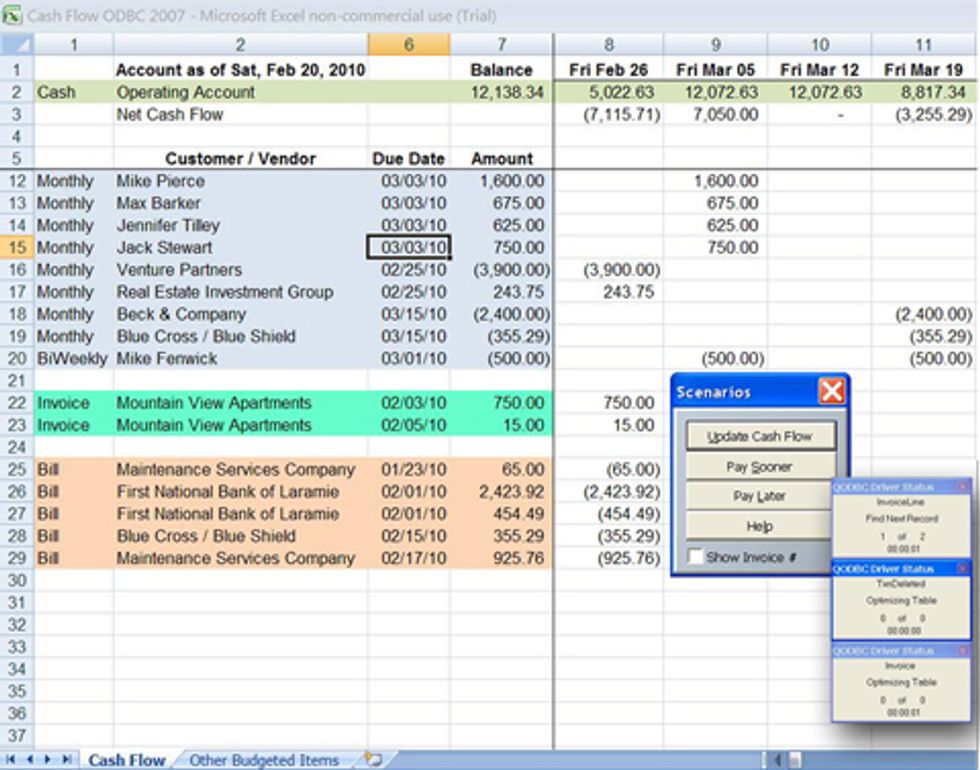This screenshot has height=770, width=980.
Task: Open the Other Budgeted Items sheet tab
Action: tap(264, 760)
